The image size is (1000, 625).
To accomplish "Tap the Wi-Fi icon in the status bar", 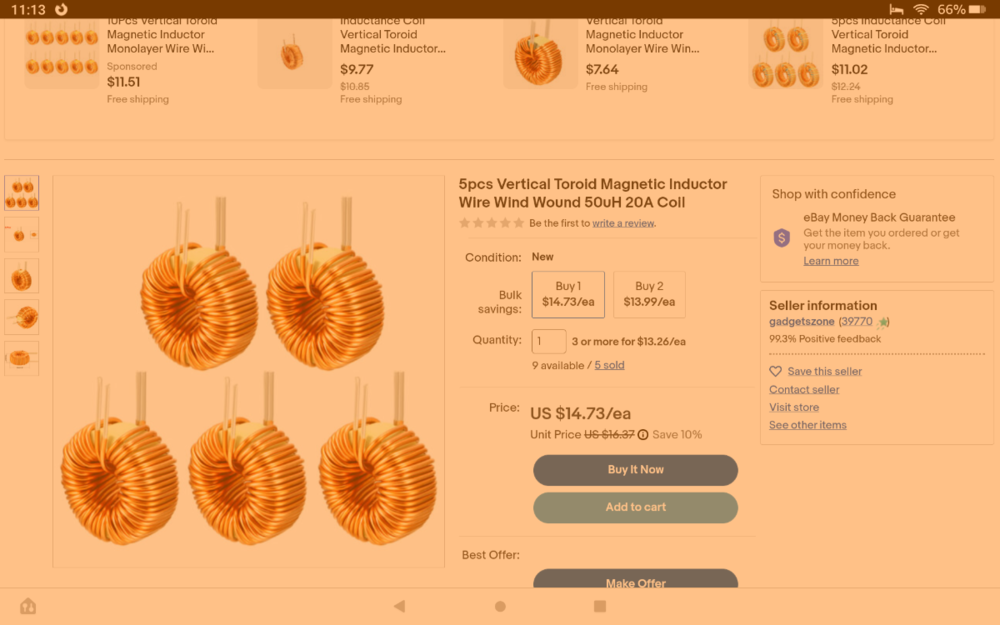I will [923, 9].
